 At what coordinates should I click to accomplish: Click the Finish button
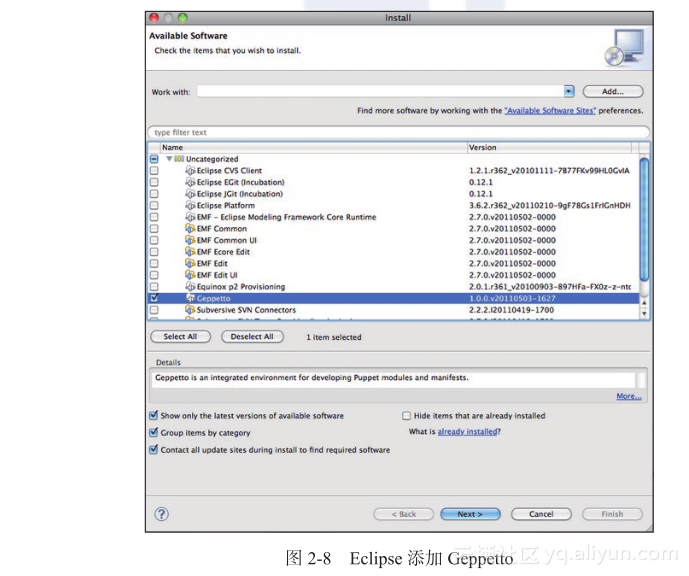(612, 514)
